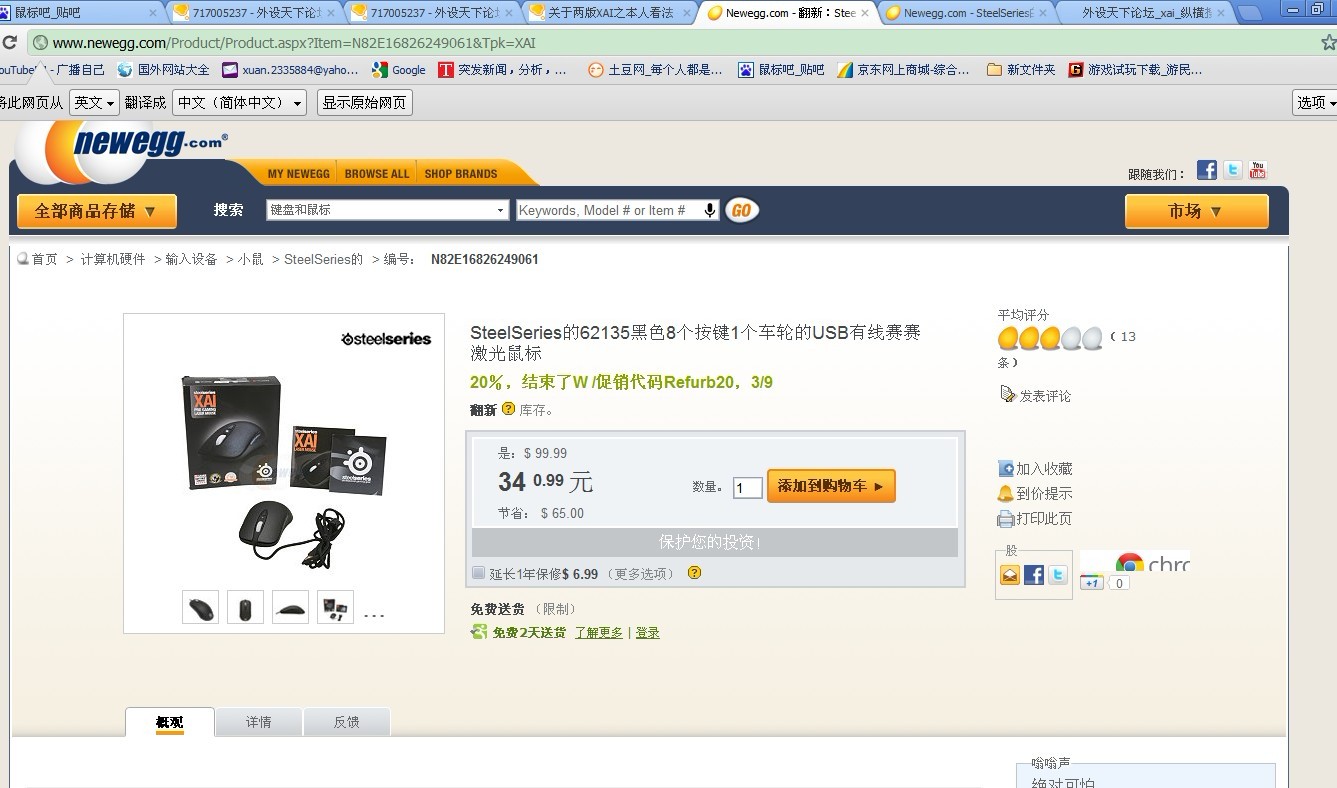Go to 首页 in the breadcrumb
This screenshot has width=1337, height=788.
tap(45, 259)
